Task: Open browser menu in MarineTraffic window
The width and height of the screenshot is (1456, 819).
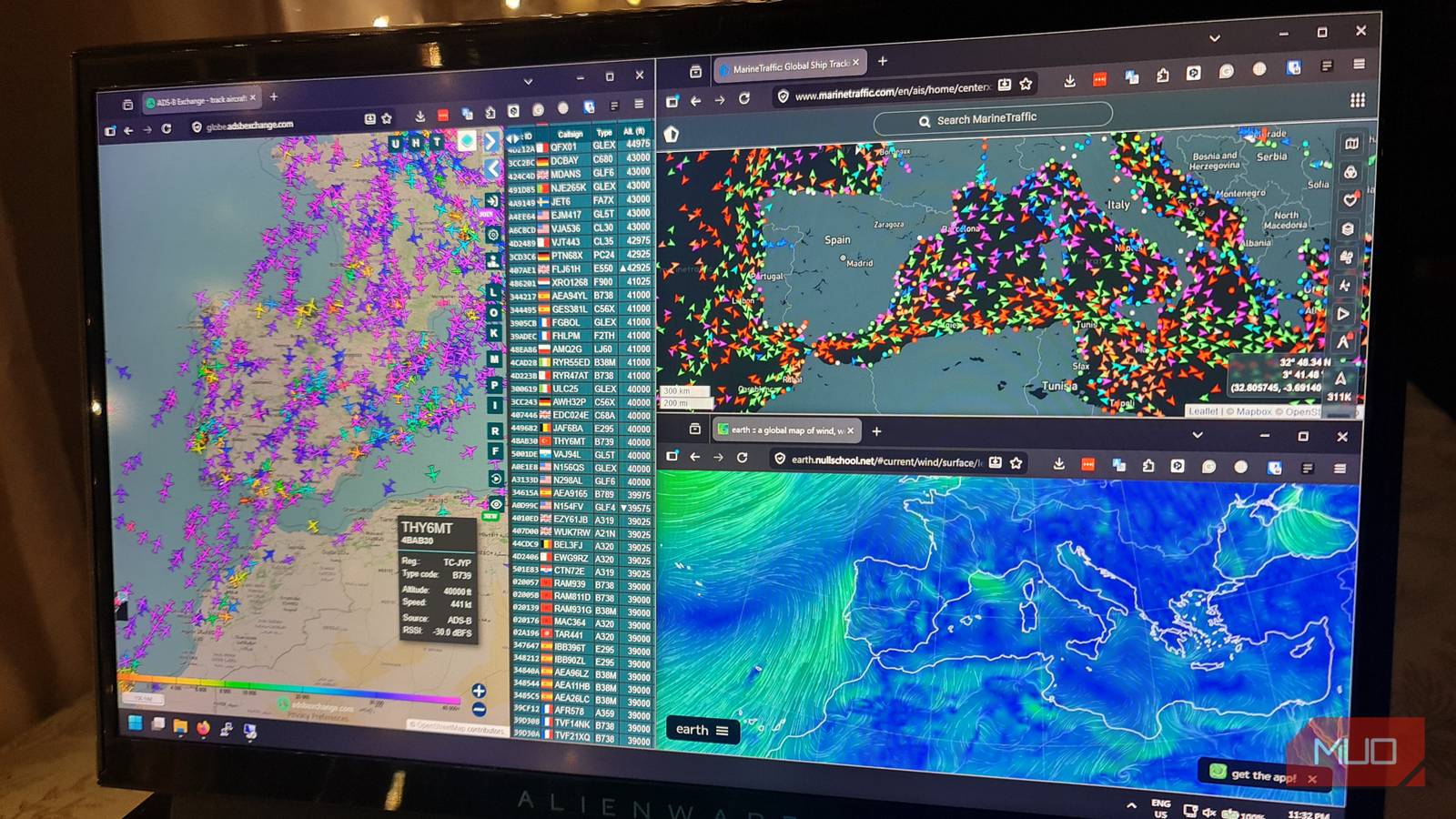Action: click(x=1359, y=64)
